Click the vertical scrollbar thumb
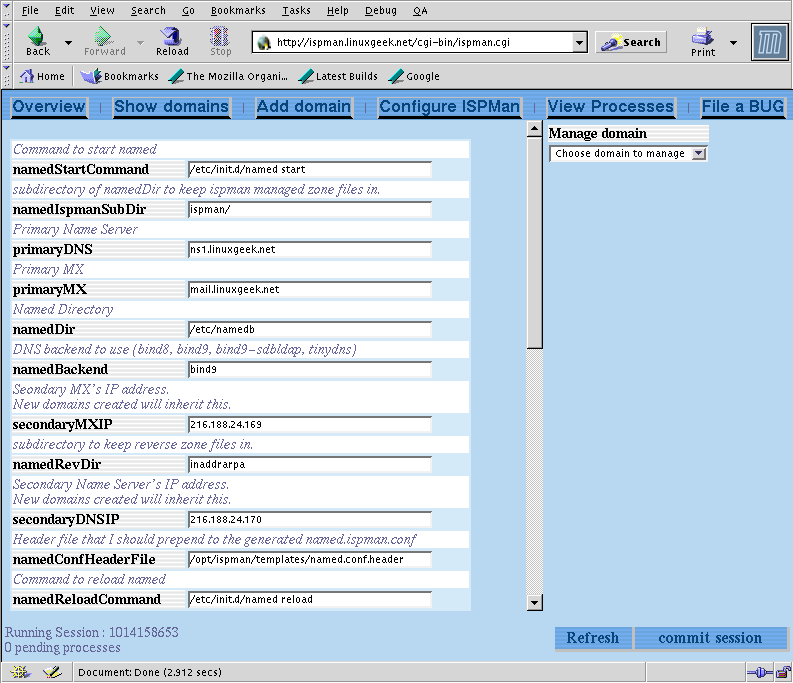Screen dimensions: 793x683 (535, 243)
